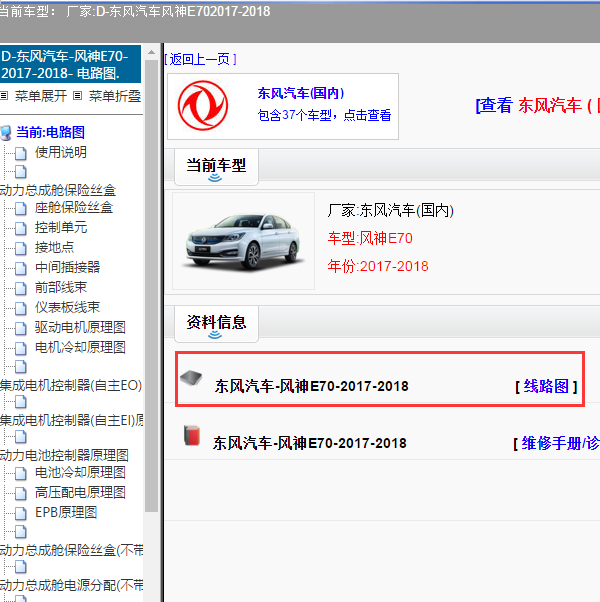Open the 线路图 link
The height and width of the screenshot is (602, 600).
[x=546, y=386]
